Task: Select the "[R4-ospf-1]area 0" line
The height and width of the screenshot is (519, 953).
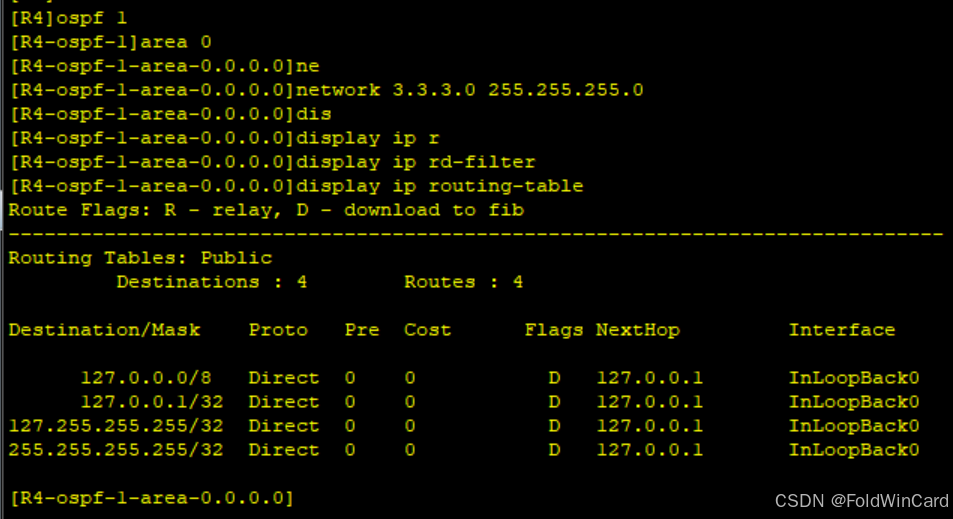Action: 111,42
